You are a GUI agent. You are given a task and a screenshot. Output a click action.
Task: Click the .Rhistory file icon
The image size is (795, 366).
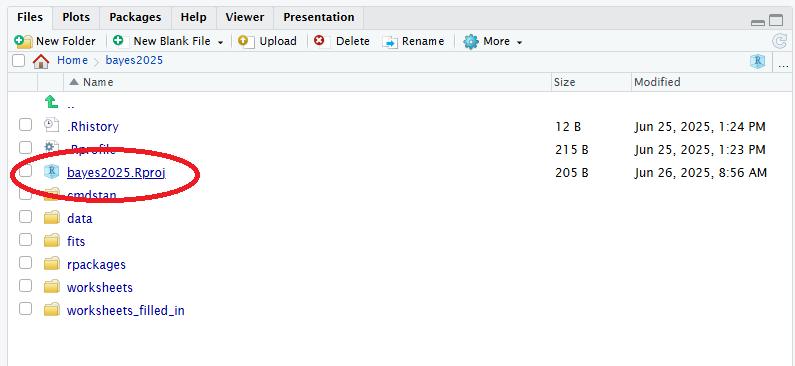[51, 125]
